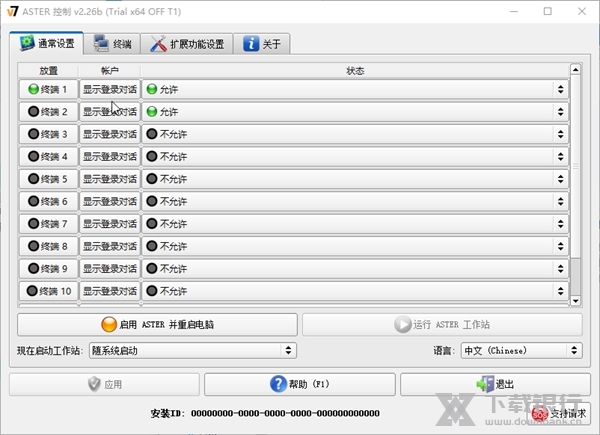Open status dropdown for 终端 4
Image resolution: width=600 pixels, height=435 pixels.
coord(355,156)
